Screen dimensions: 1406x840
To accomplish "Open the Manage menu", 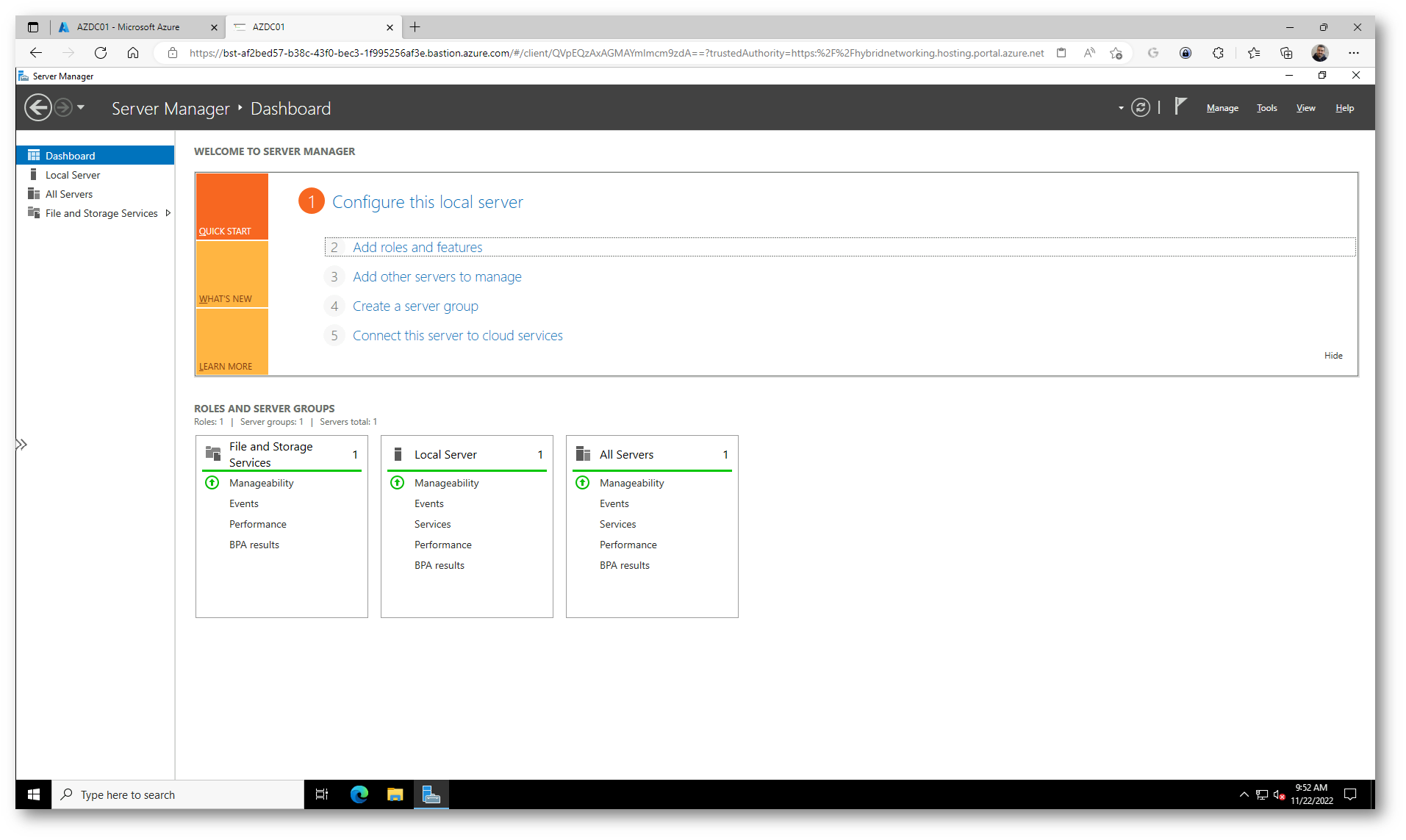I will pos(1222,108).
